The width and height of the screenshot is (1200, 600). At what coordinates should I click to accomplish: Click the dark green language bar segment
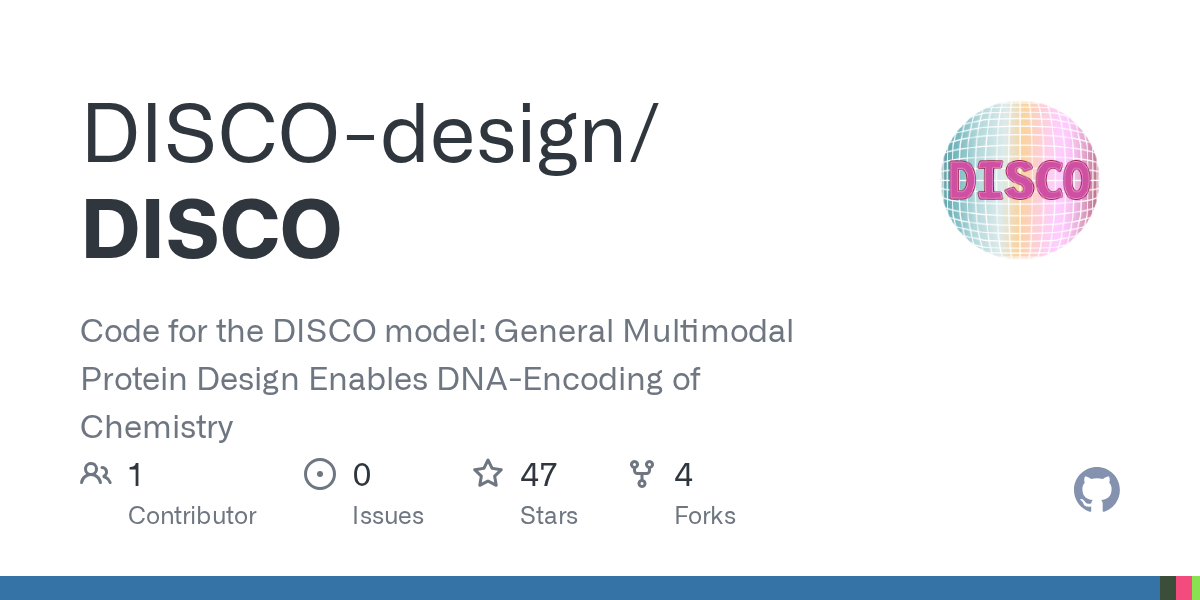pyautogui.click(x=1167, y=588)
